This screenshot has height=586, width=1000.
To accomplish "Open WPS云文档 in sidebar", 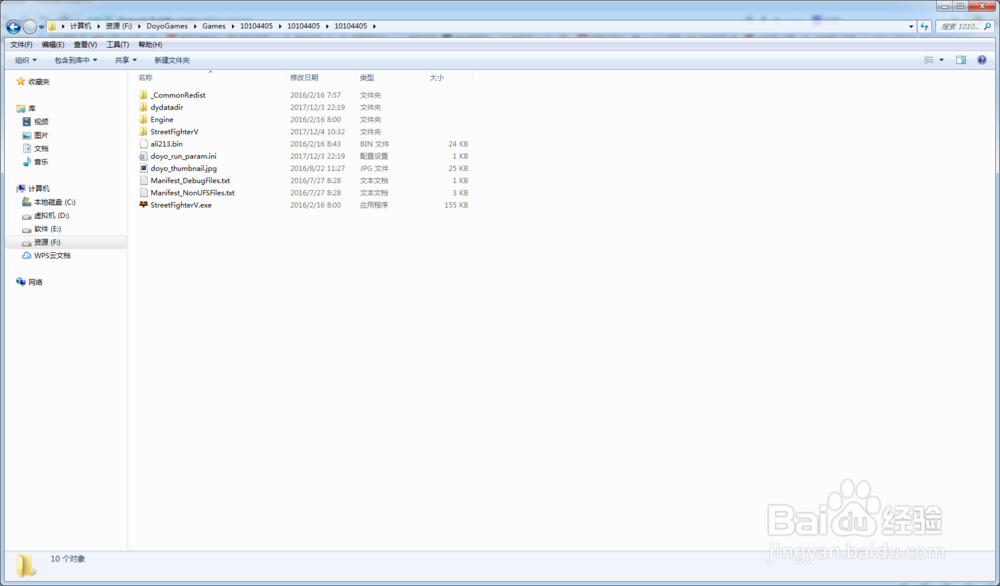I will click(52, 256).
